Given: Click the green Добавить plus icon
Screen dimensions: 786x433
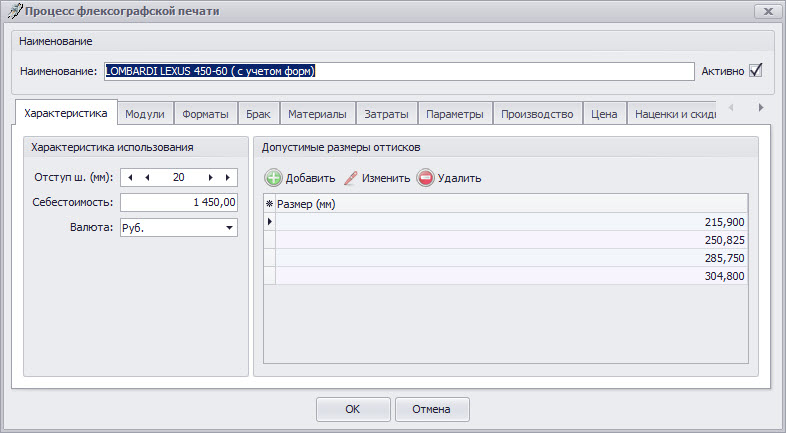Looking at the screenshot, I should pos(274,178).
